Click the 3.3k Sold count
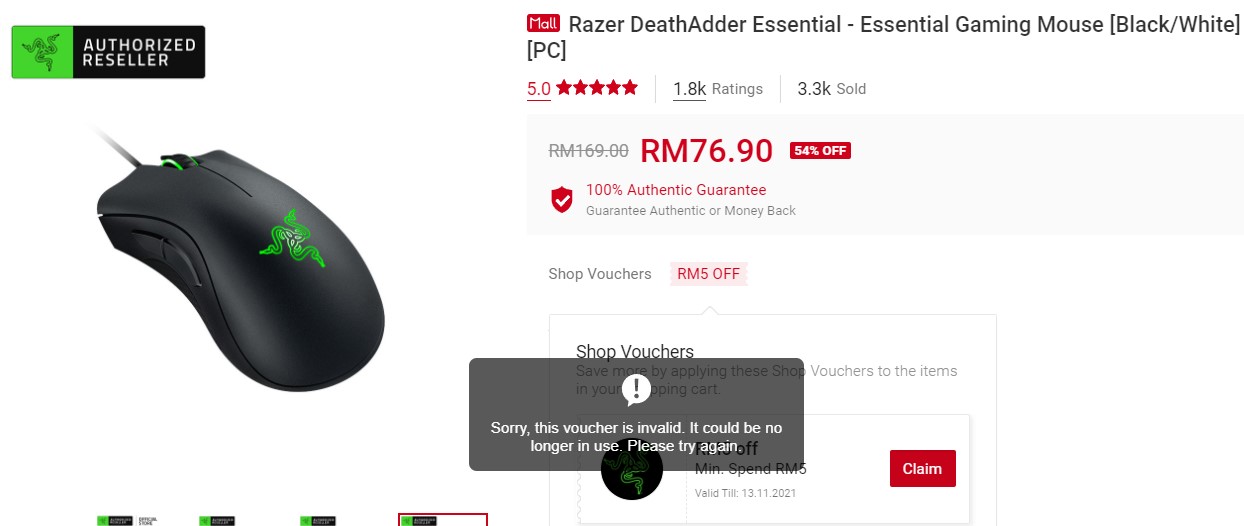 (x=831, y=89)
